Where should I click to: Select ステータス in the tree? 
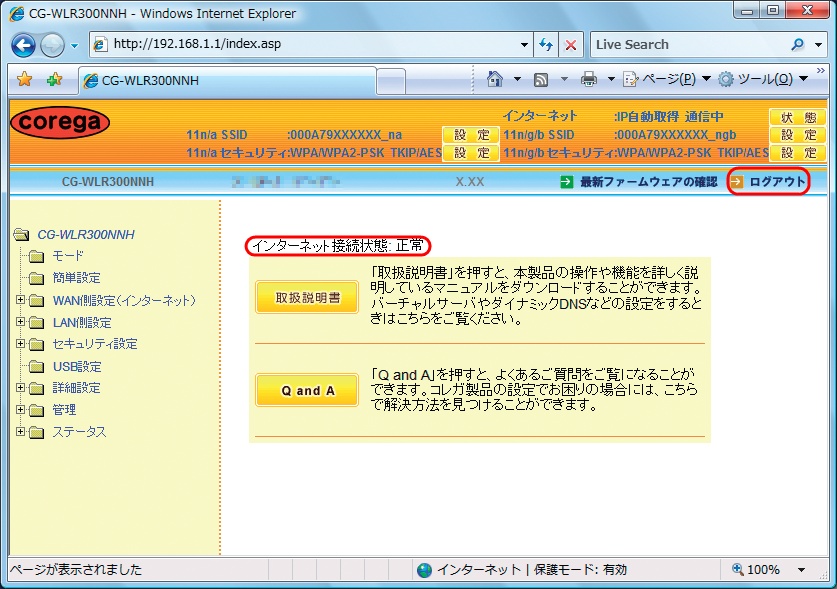click(x=80, y=432)
